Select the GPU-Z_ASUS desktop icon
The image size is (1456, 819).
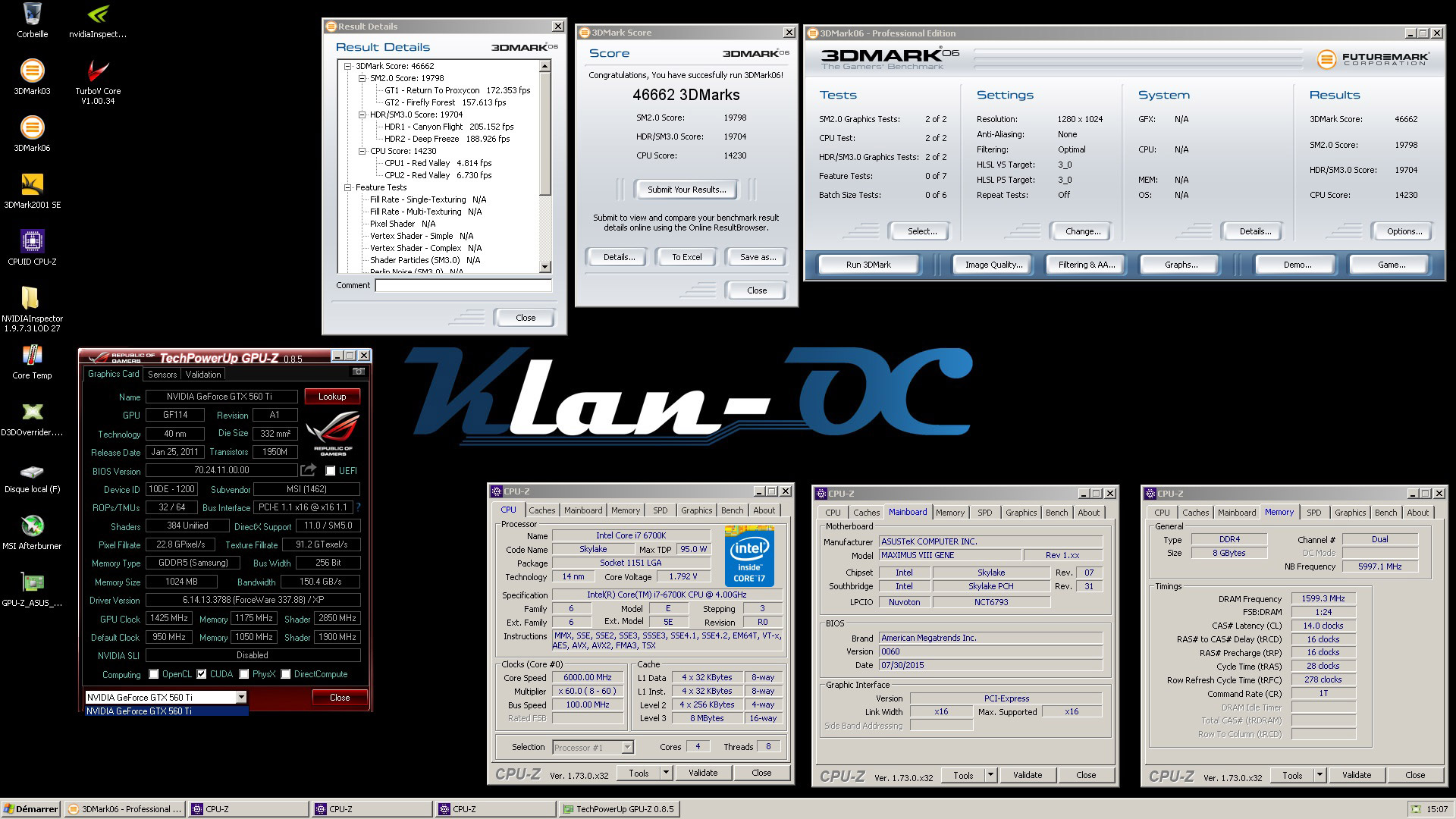click(x=32, y=588)
